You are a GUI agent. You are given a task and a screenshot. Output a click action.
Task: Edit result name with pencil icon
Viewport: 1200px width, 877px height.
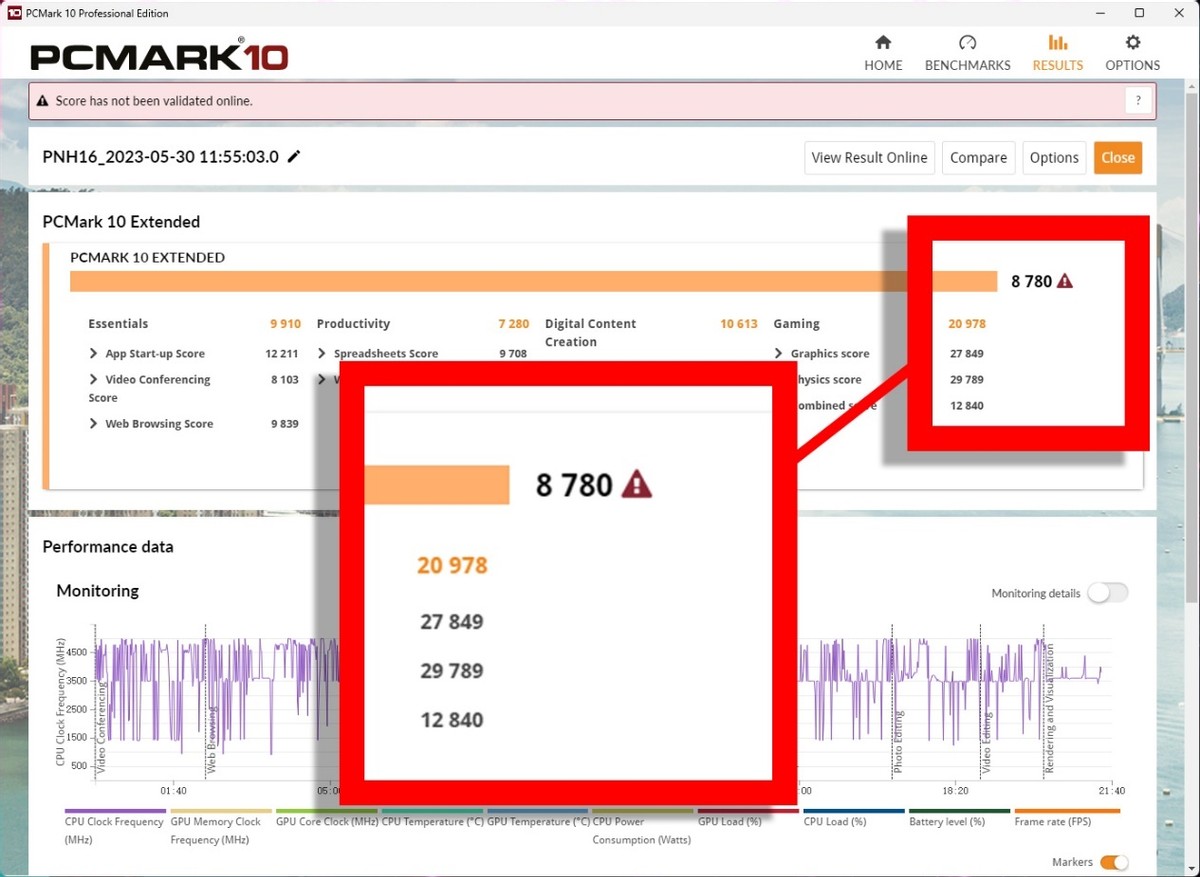(293, 157)
